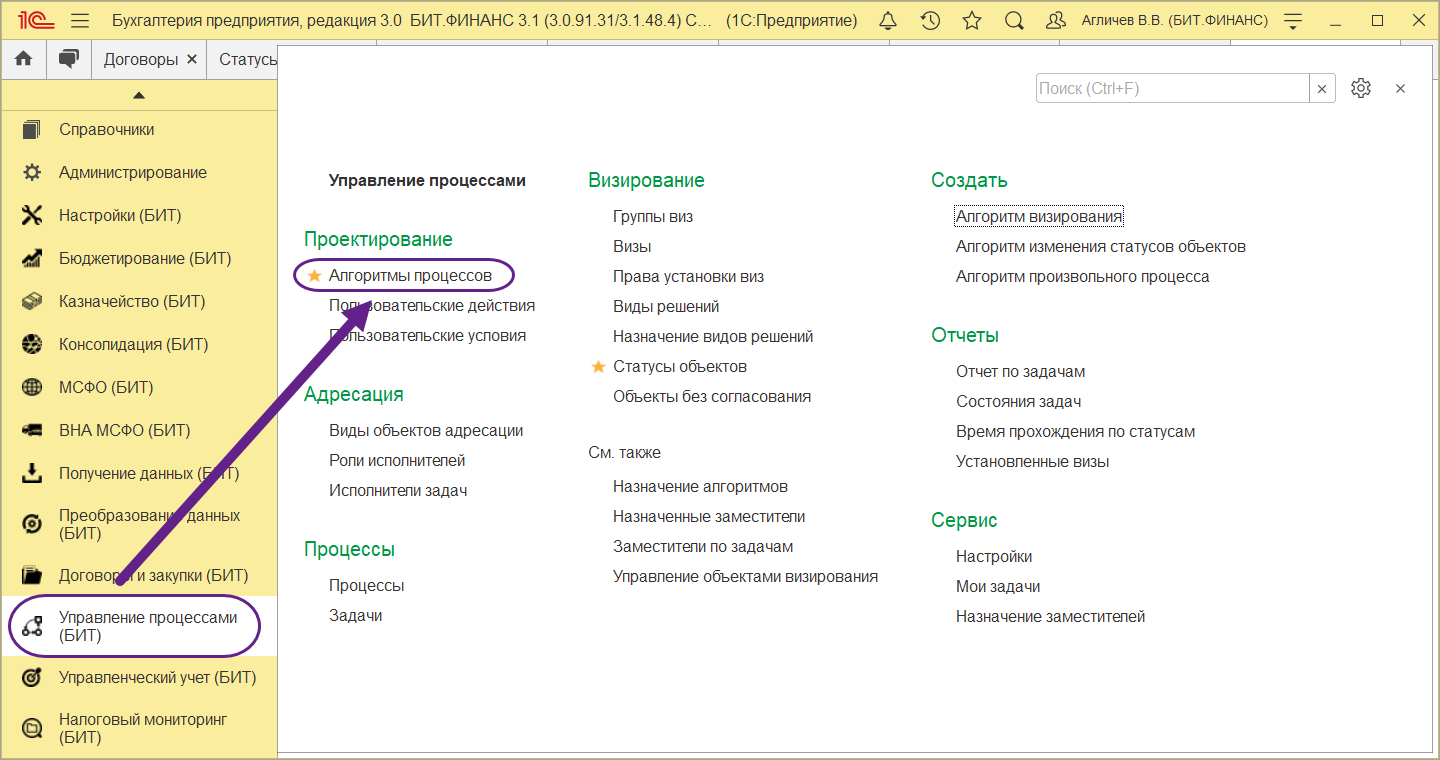The image size is (1440, 760).
Task: Open Время прохождения по статусам report
Action: click(x=1076, y=432)
